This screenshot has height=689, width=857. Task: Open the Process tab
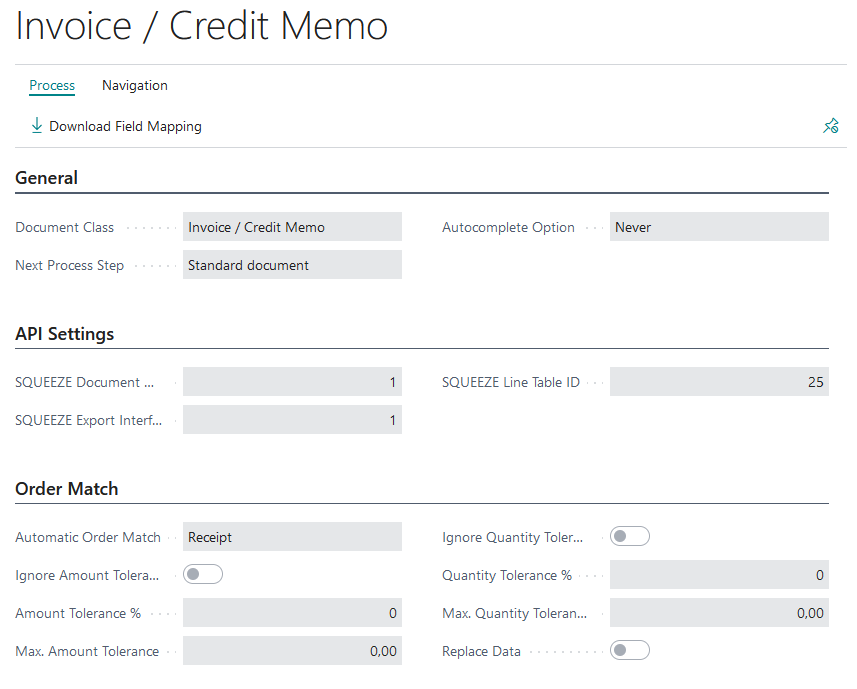click(x=52, y=86)
